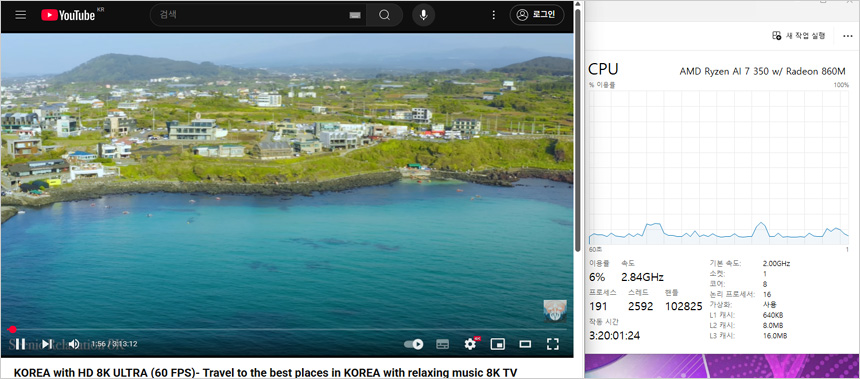The image size is (860, 379).
Task: Switch to miniplayer mode
Action: pos(497,344)
